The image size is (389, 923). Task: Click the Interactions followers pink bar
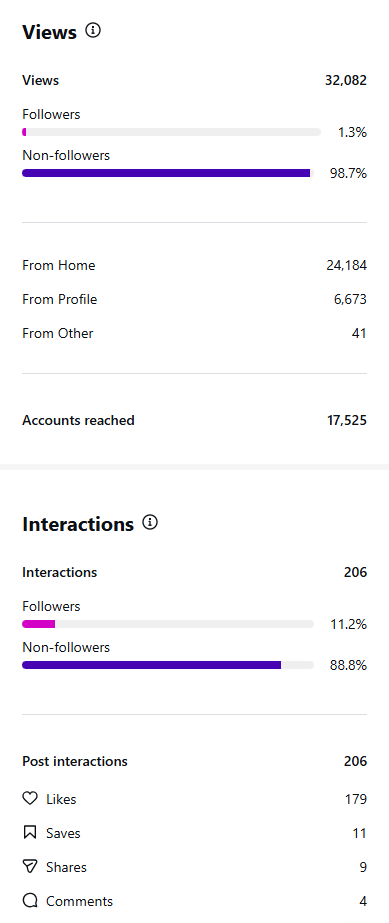pos(38,624)
